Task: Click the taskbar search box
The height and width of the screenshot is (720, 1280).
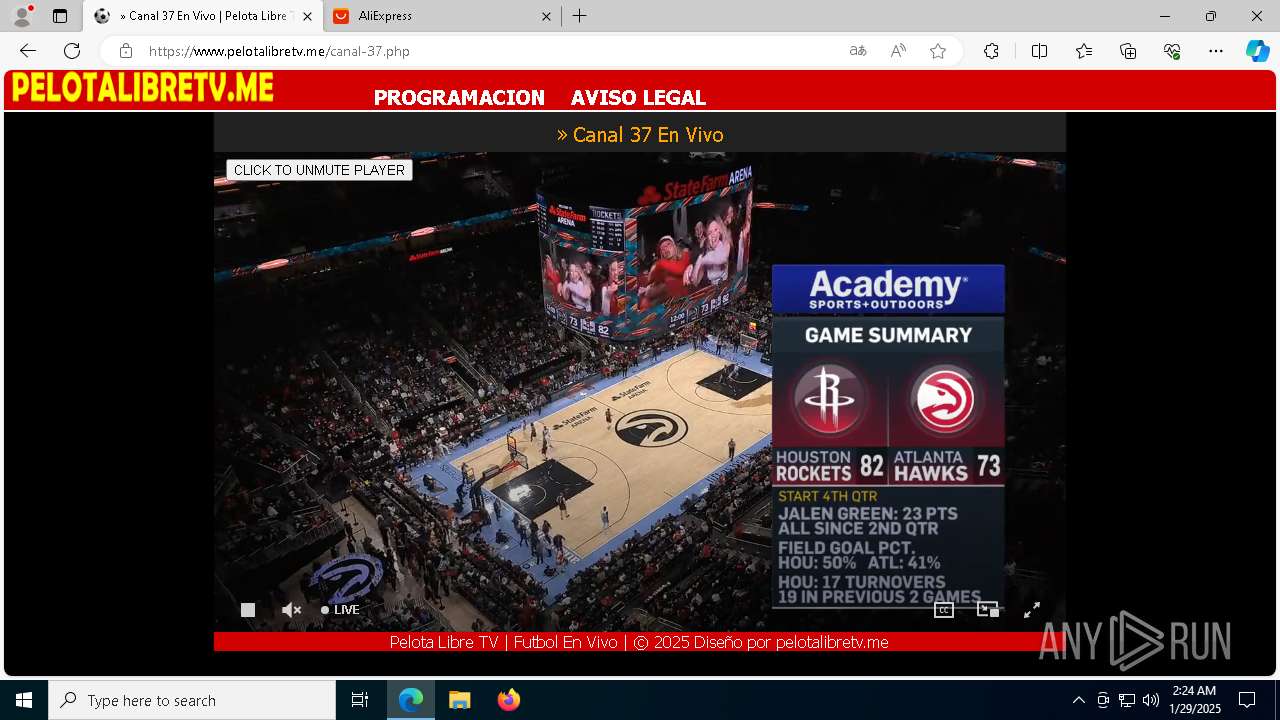Action: tap(192, 700)
